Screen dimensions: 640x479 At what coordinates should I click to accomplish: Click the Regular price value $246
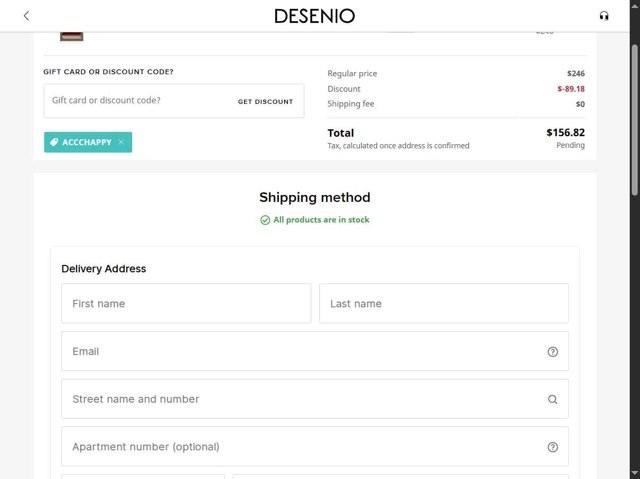(576, 73)
